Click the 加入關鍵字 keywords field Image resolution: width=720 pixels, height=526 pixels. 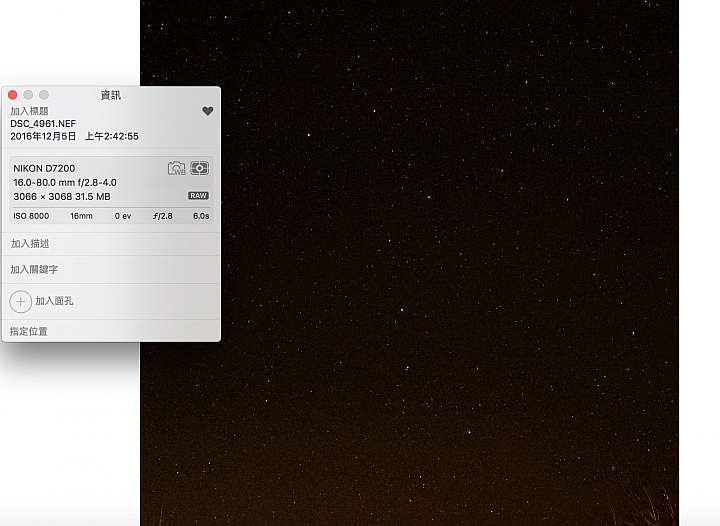tap(111, 269)
